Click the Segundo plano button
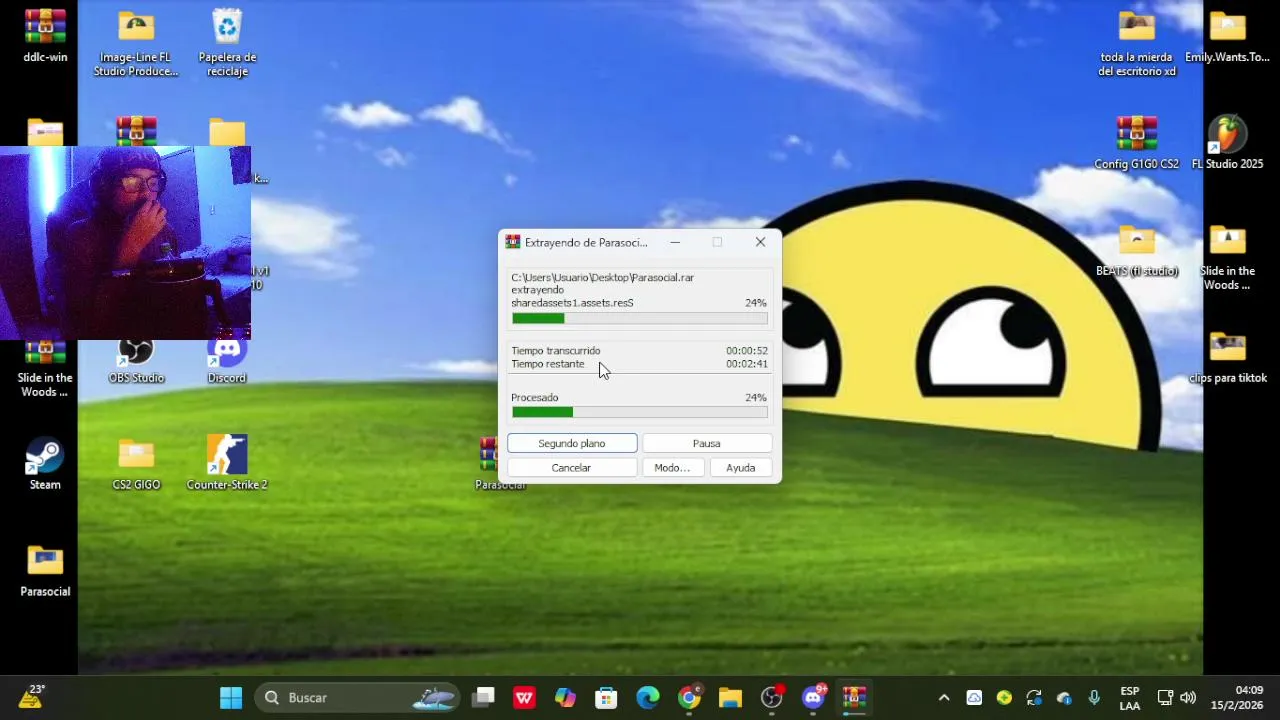The width and height of the screenshot is (1280, 720). (x=572, y=443)
